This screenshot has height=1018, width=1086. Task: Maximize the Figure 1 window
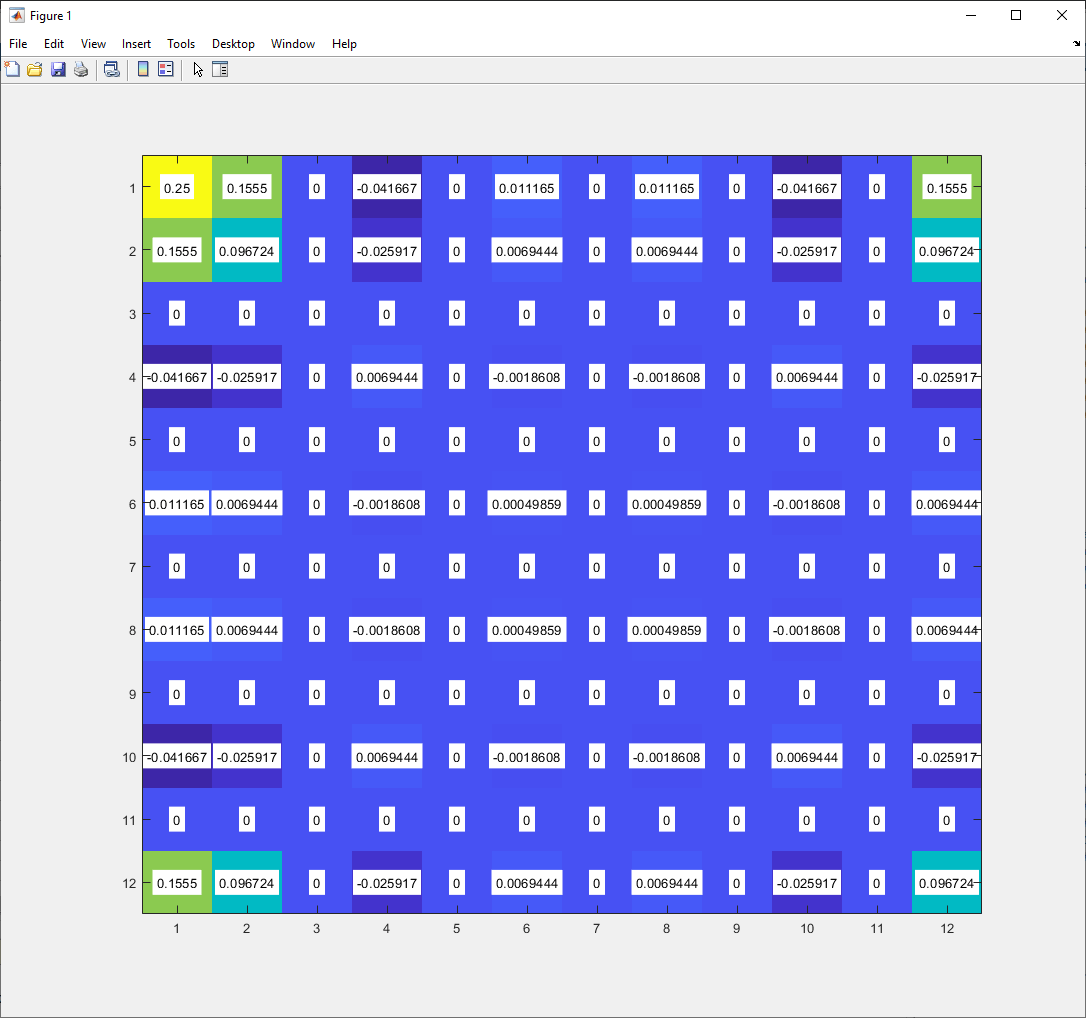[x=1016, y=15]
